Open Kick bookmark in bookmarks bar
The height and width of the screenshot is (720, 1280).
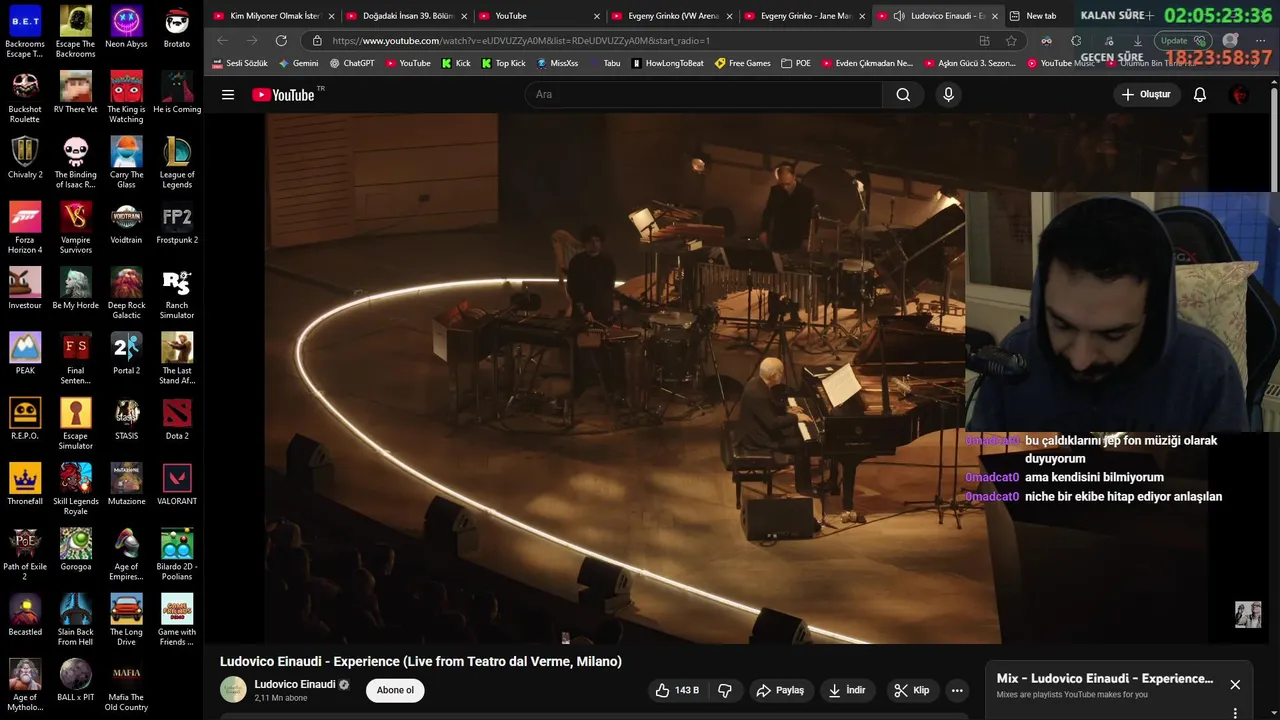tap(456, 63)
